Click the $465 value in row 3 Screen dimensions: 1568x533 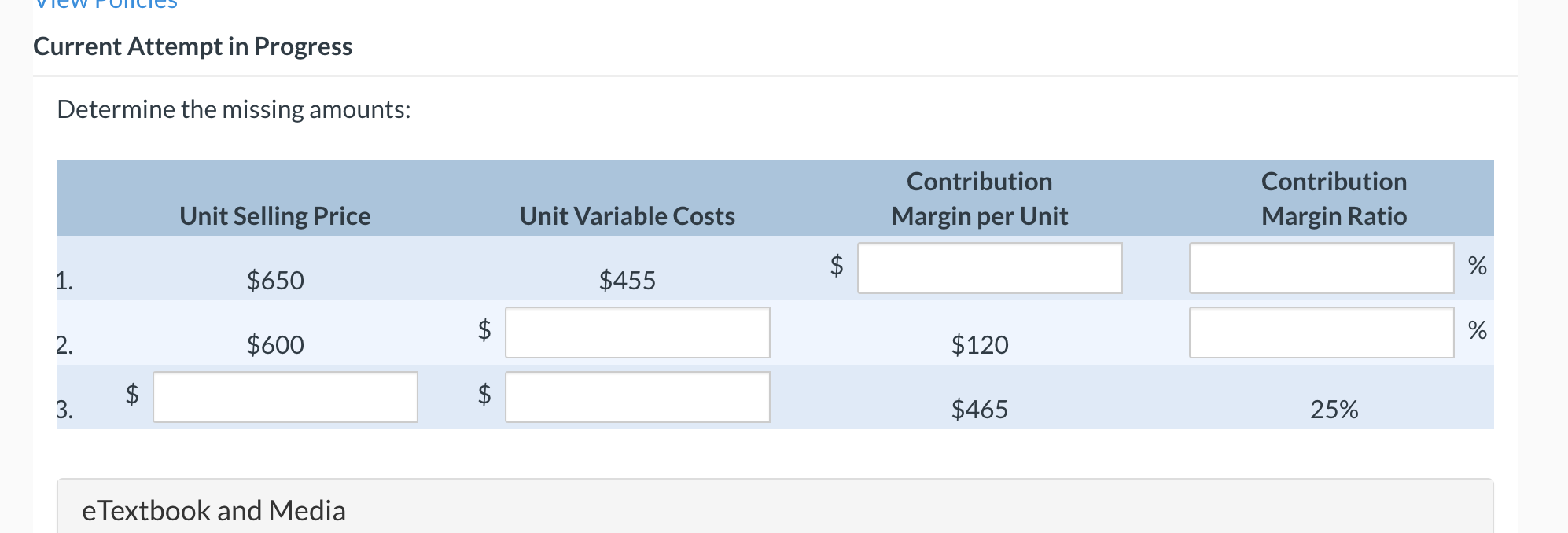coord(981,409)
